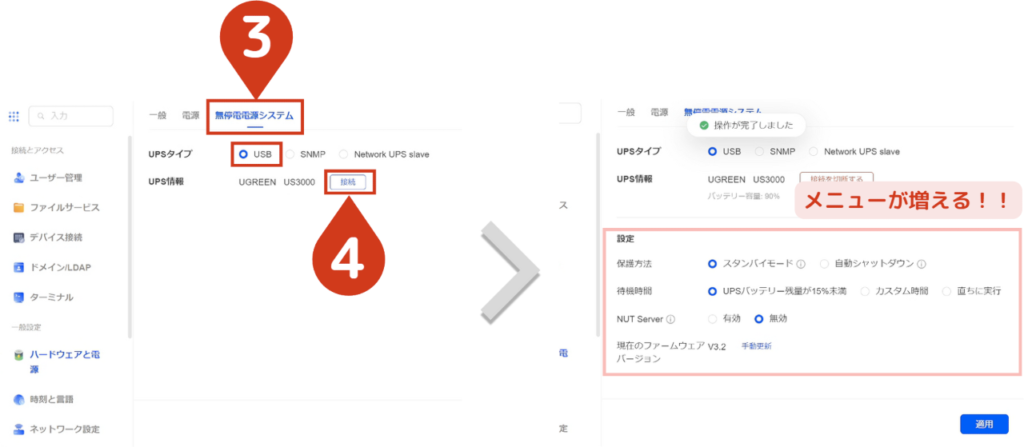Image resolution: width=1024 pixels, height=447 pixels.
Task: Select the デバイス接続 sidebar icon
Action: click(x=19, y=238)
